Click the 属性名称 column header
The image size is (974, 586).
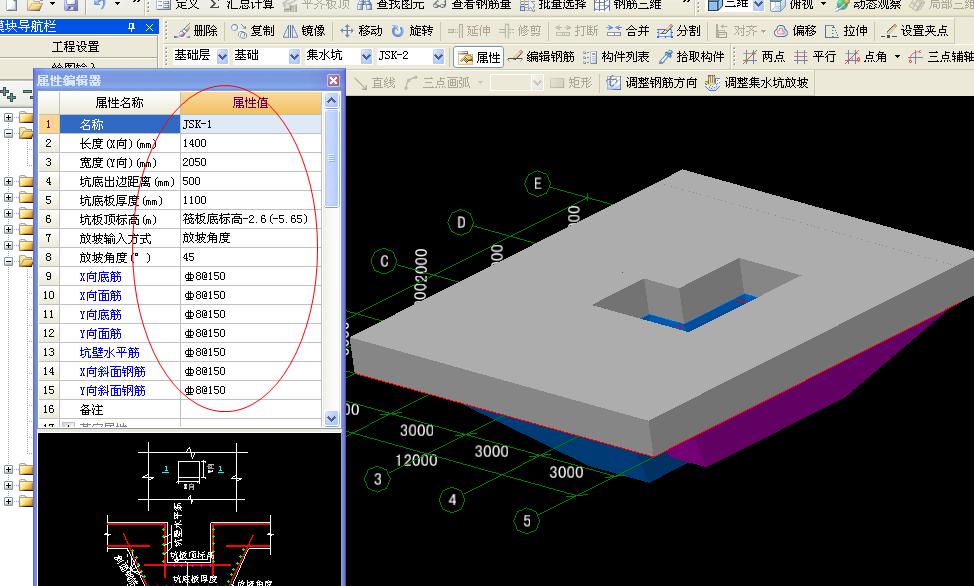click(x=119, y=103)
